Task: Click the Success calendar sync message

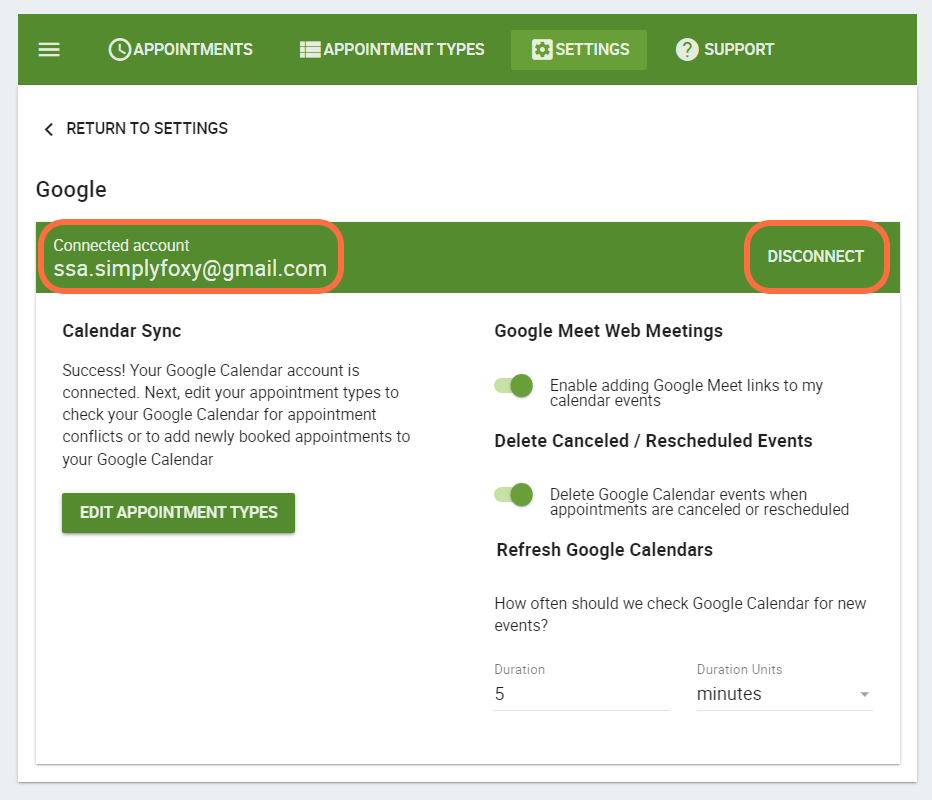Action: pos(237,415)
